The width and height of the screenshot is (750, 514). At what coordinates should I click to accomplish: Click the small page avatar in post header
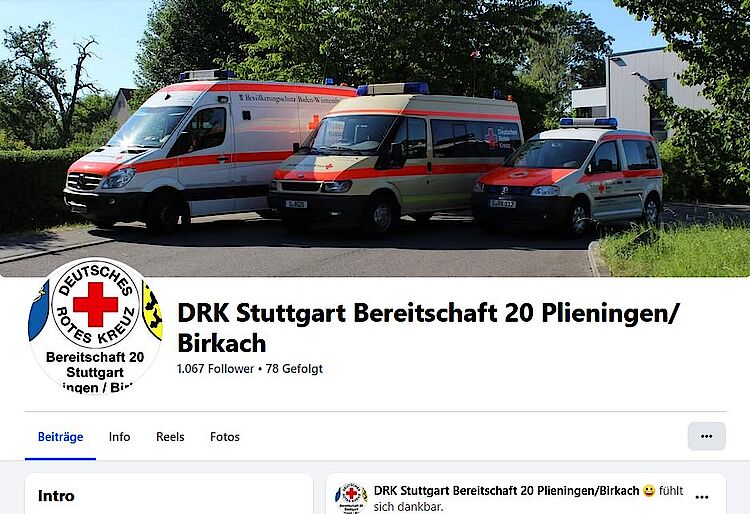point(351,498)
